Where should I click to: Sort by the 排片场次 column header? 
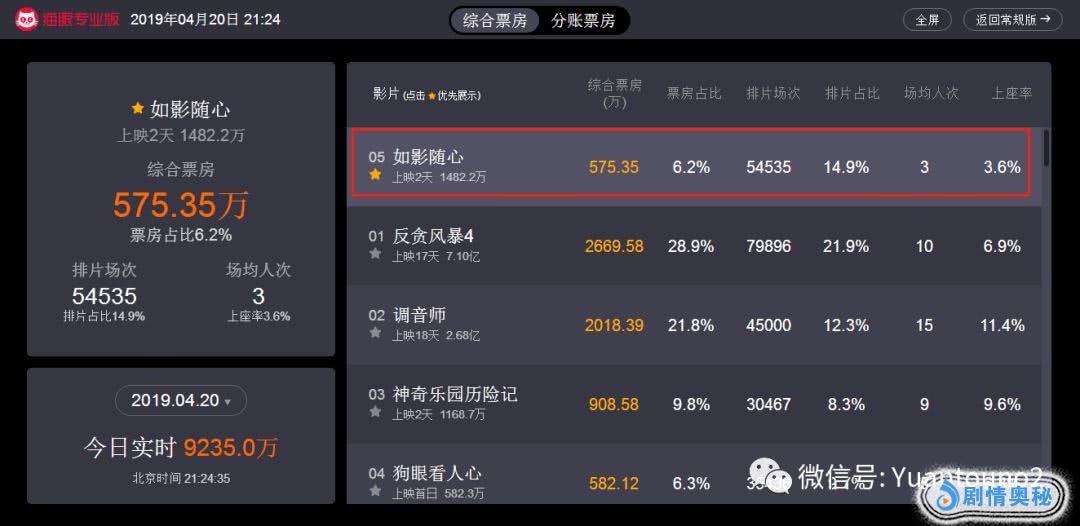[x=773, y=93]
